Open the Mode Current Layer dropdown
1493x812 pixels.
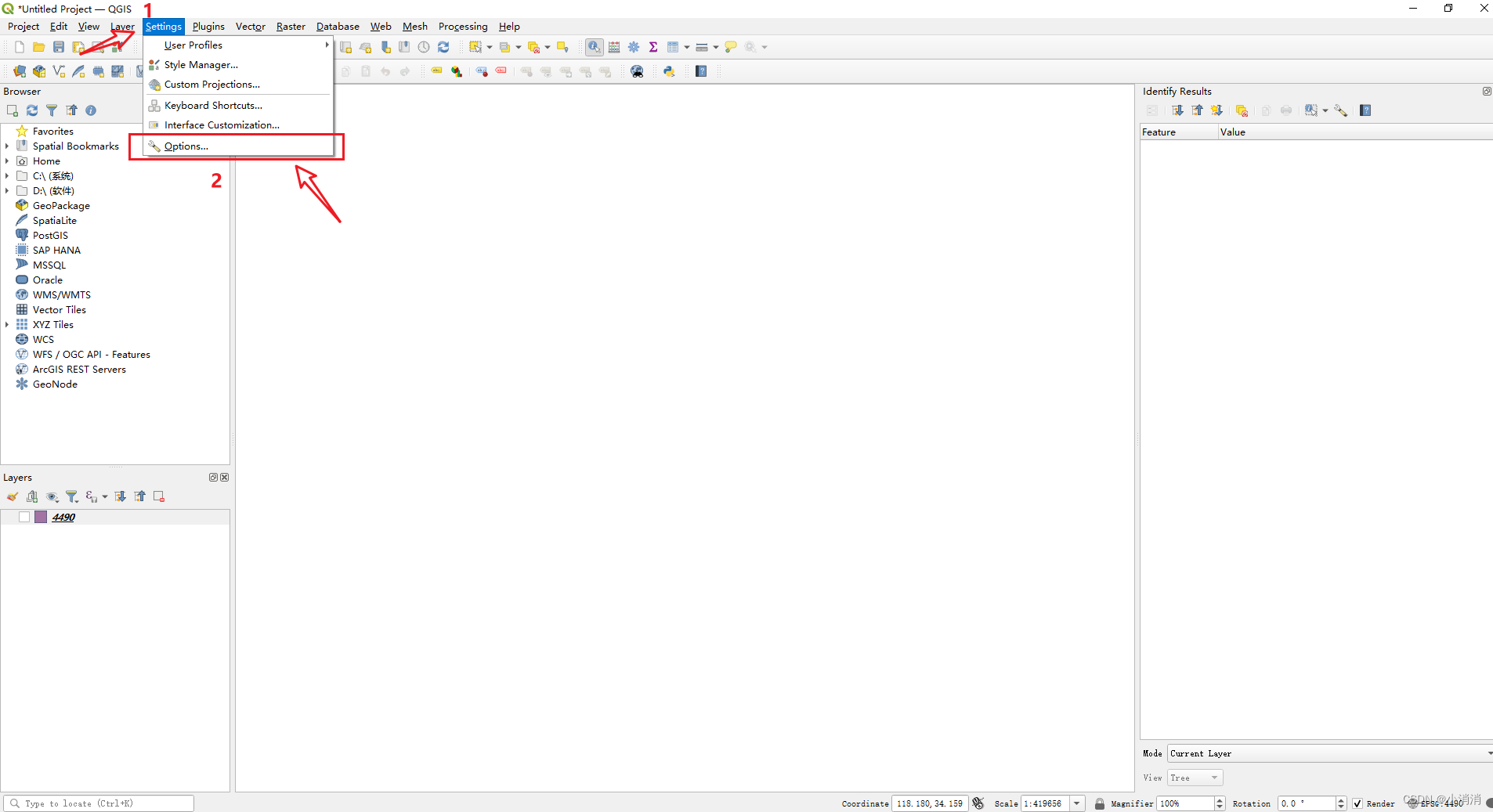click(1329, 753)
